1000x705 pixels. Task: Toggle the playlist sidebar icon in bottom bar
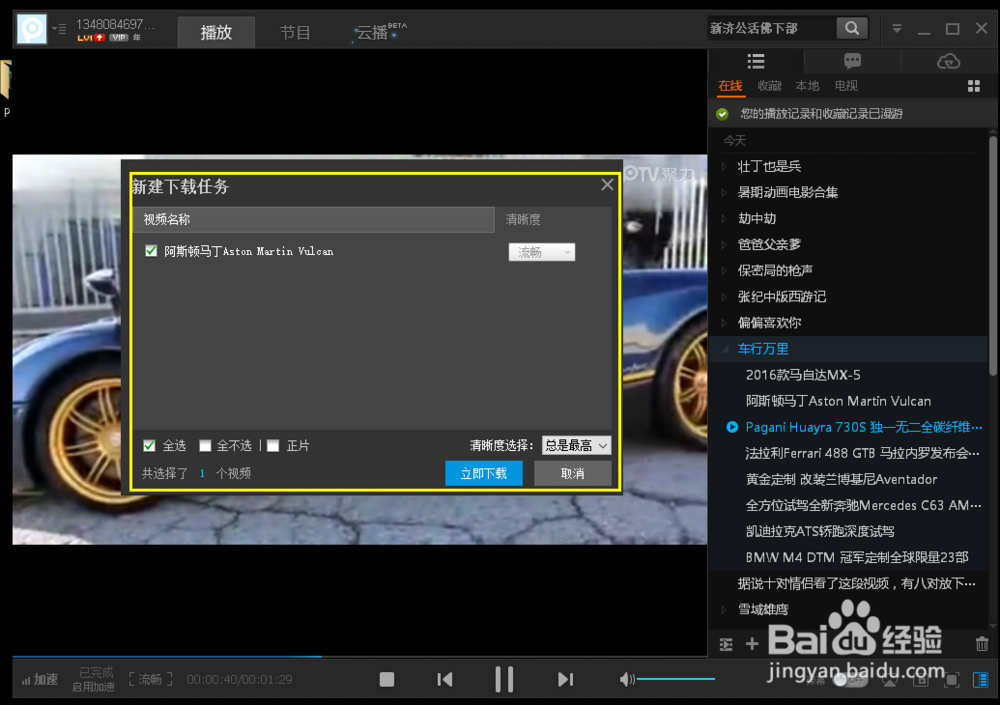pos(980,680)
